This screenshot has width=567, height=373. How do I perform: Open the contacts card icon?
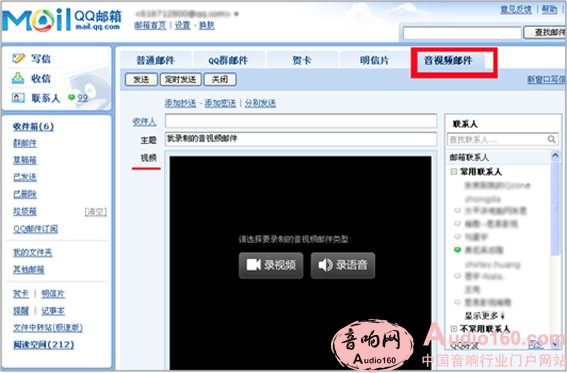pos(18,98)
